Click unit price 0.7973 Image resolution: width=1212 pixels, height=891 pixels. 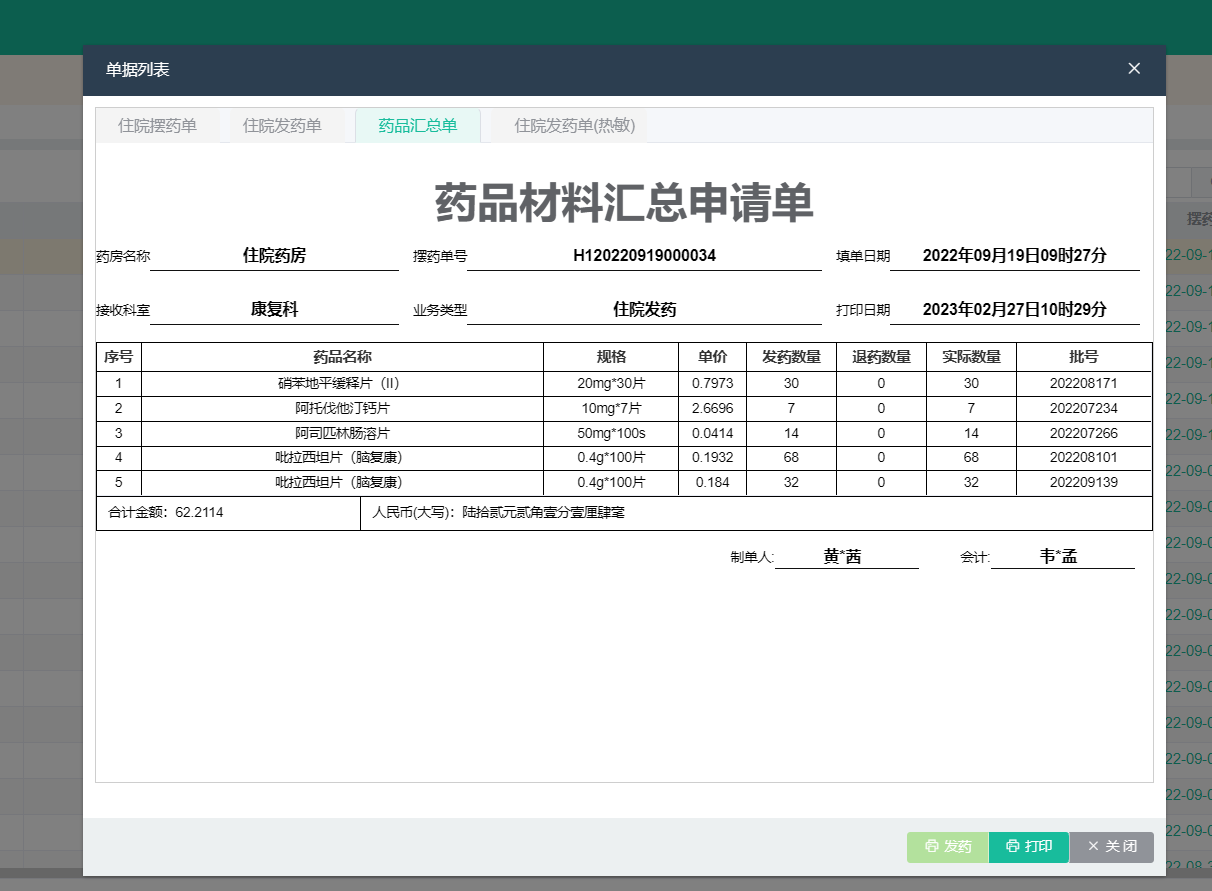pos(713,383)
